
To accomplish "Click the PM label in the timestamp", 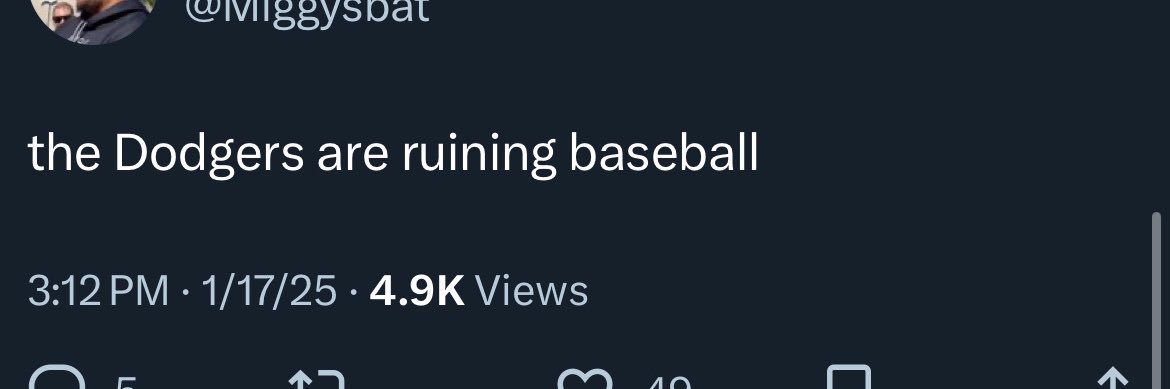I will 140,291.
